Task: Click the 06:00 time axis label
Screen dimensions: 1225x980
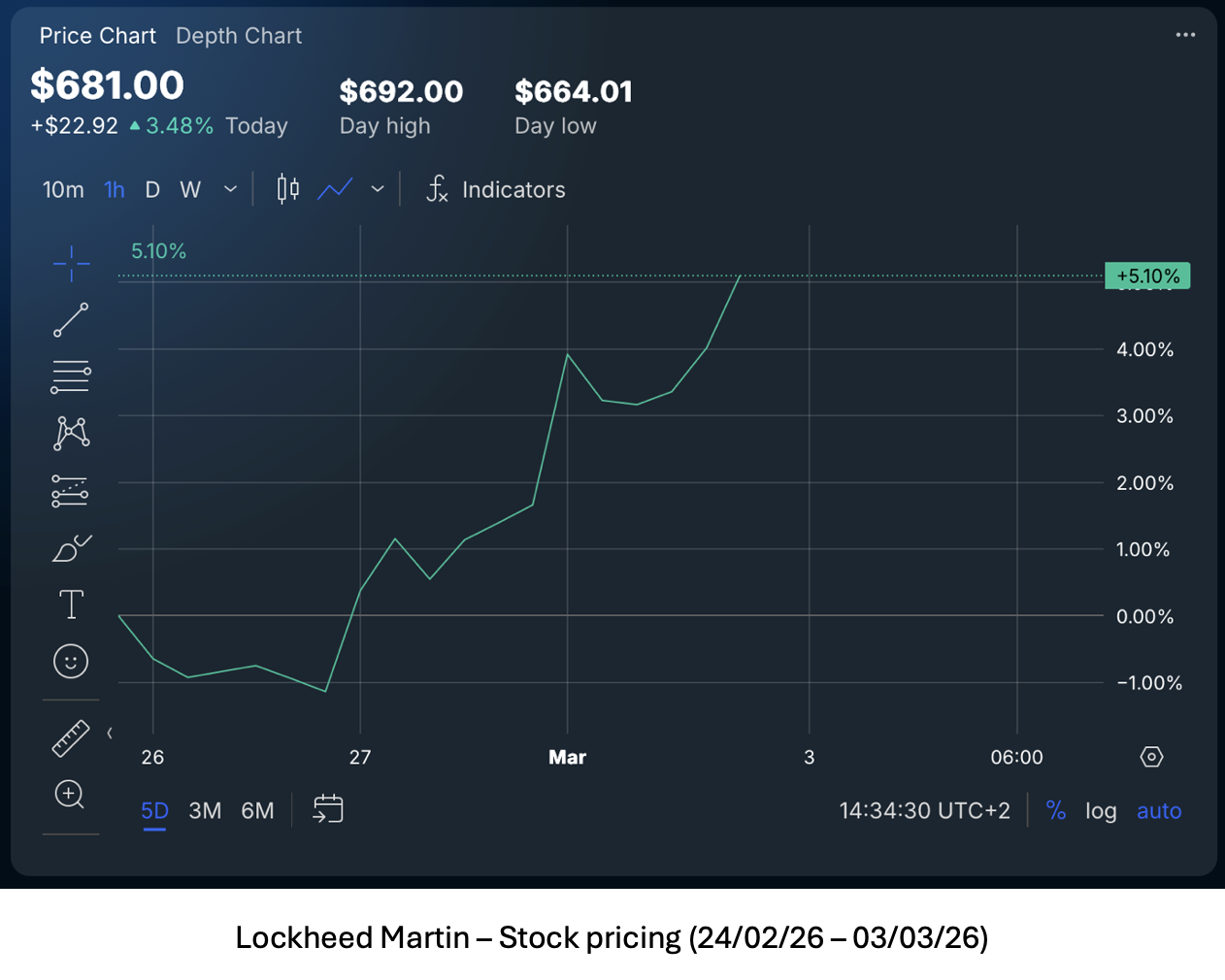Action: 1016,758
